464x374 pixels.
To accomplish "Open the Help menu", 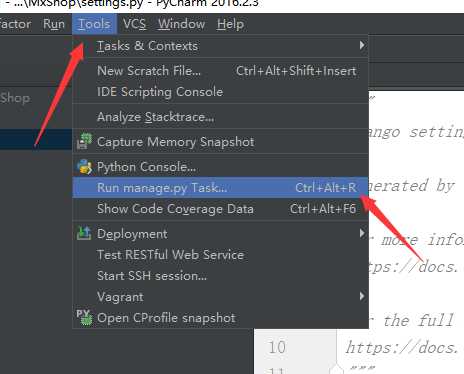I will [x=230, y=24].
